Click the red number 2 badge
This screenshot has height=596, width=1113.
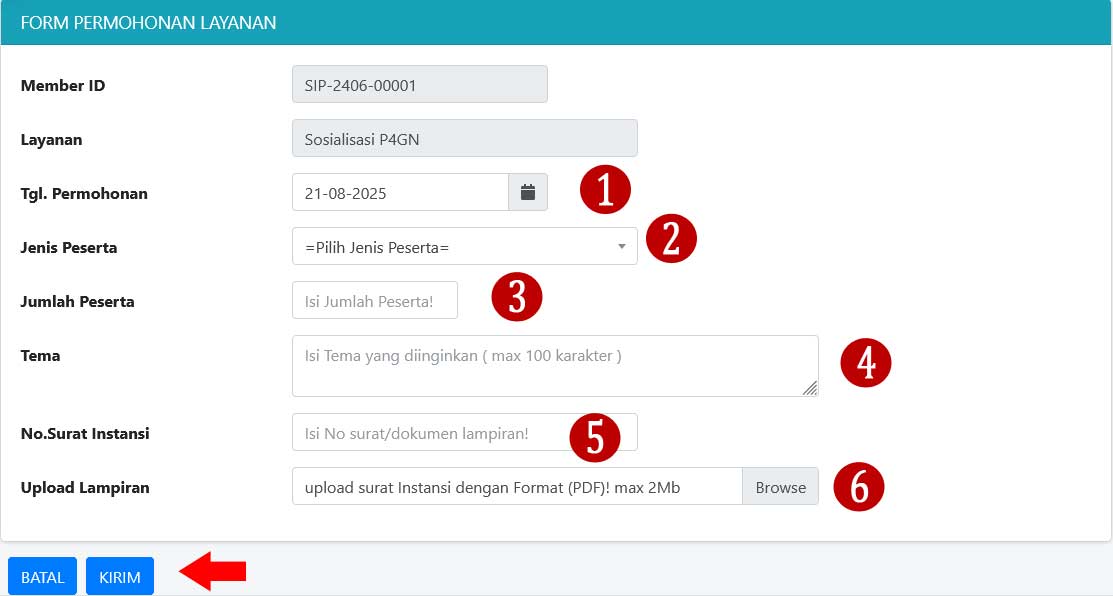point(671,239)
